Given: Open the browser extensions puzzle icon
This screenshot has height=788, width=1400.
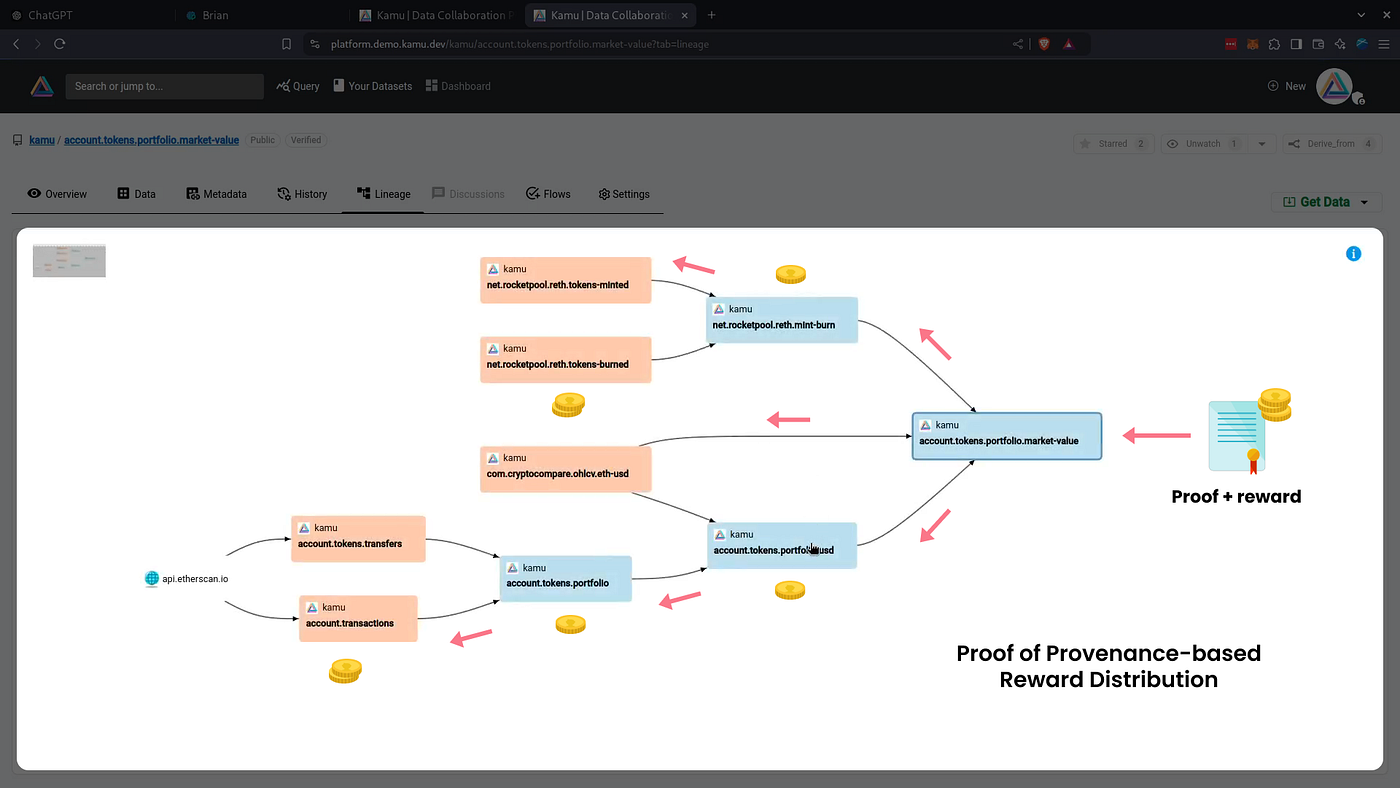Looking at the screenshot, I should pyautogui.click(x=1274, y=43).
